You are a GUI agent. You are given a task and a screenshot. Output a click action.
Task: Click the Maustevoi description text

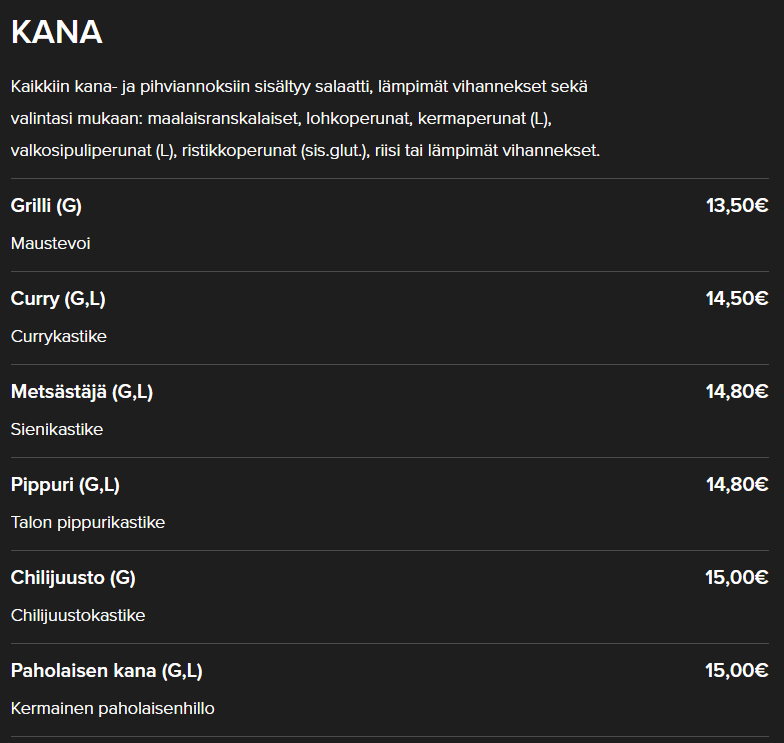50,244
